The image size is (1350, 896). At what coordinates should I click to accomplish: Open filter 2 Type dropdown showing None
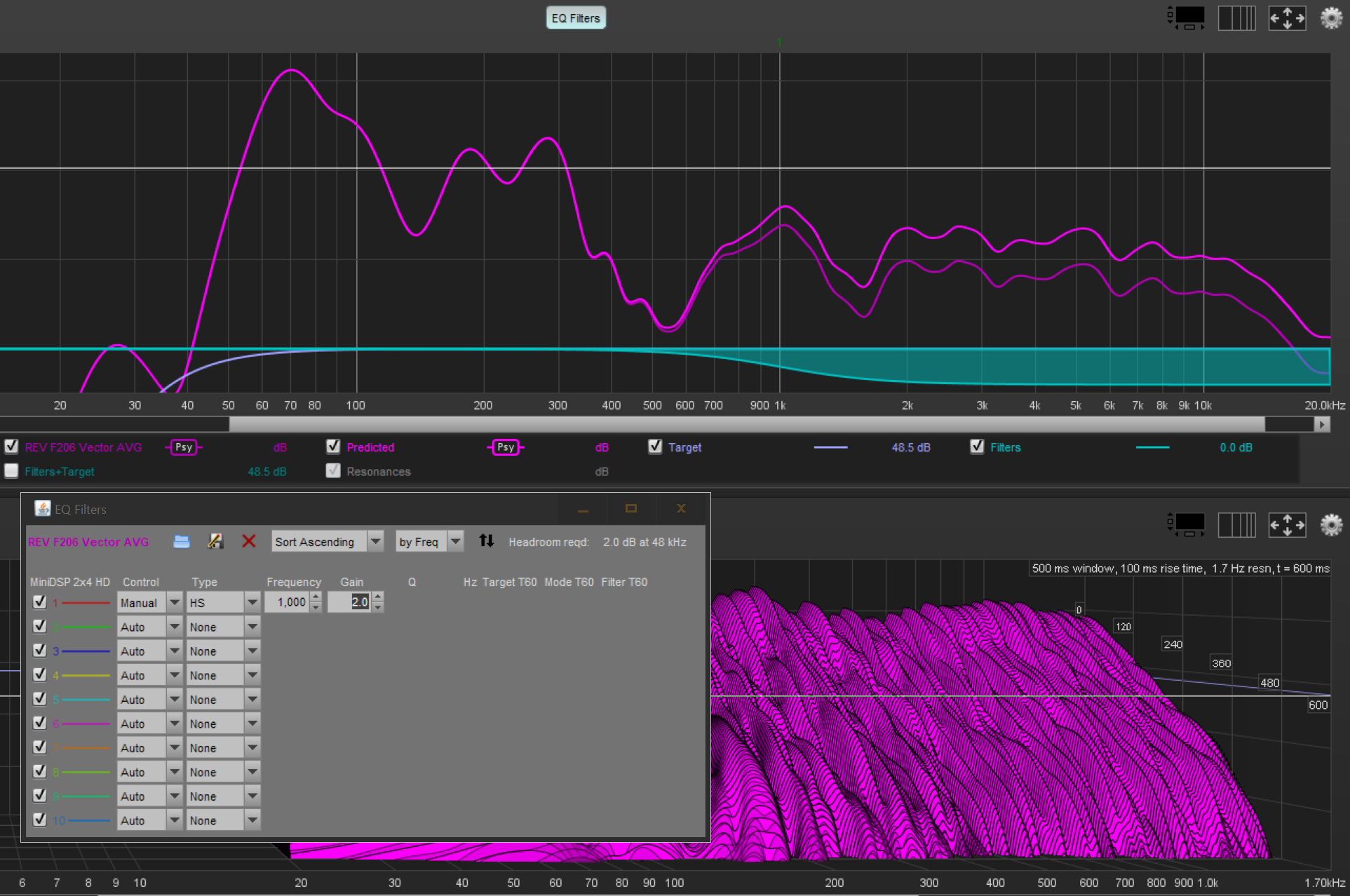pos(223,627)
